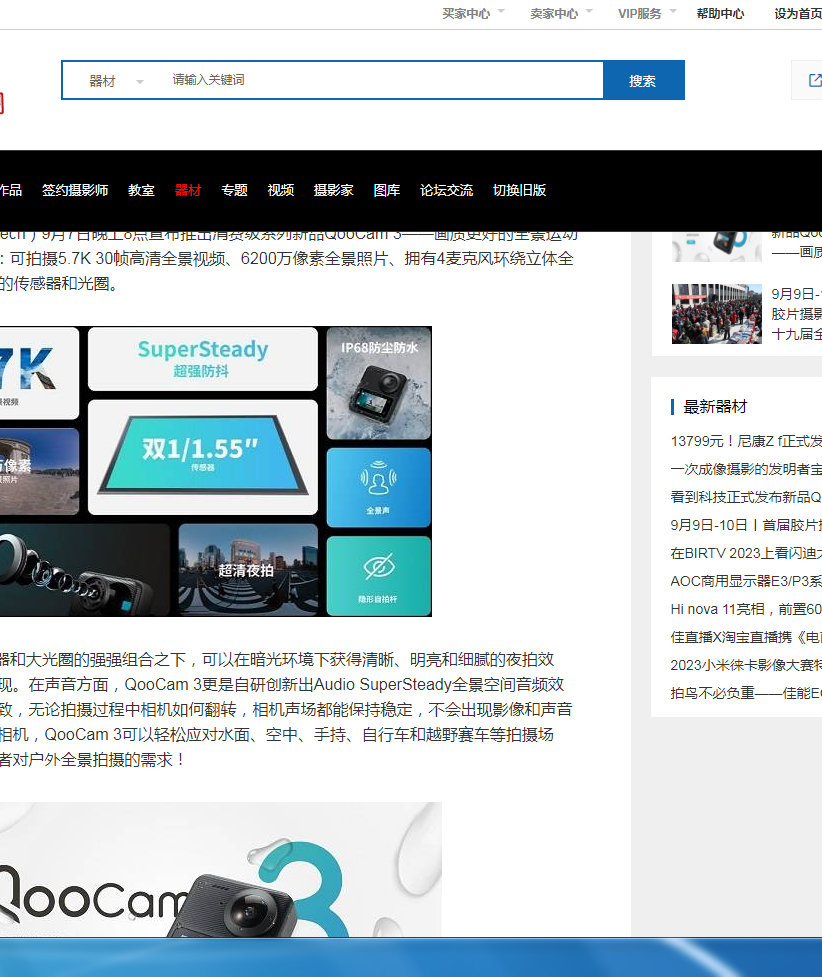
Task: Open the 图库 navigation item
Action: (x=386, y=190)
